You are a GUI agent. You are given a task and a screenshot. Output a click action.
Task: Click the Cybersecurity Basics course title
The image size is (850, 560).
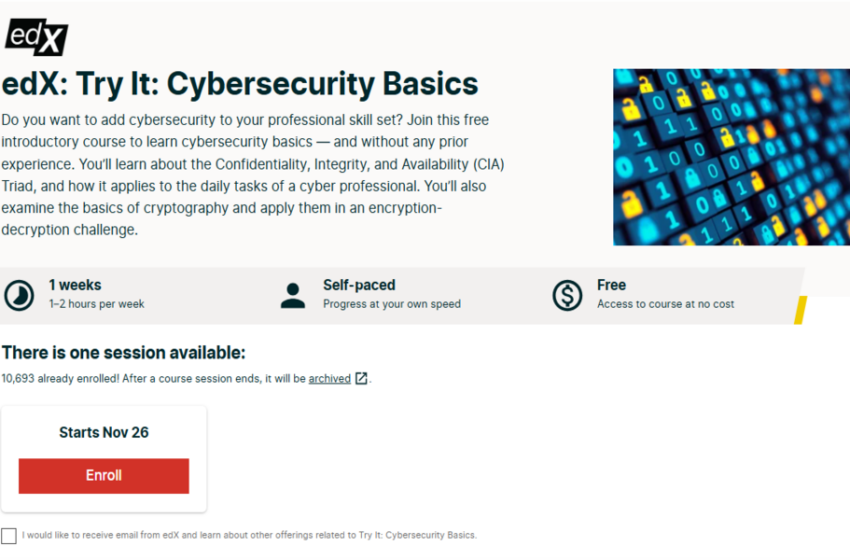240,84
